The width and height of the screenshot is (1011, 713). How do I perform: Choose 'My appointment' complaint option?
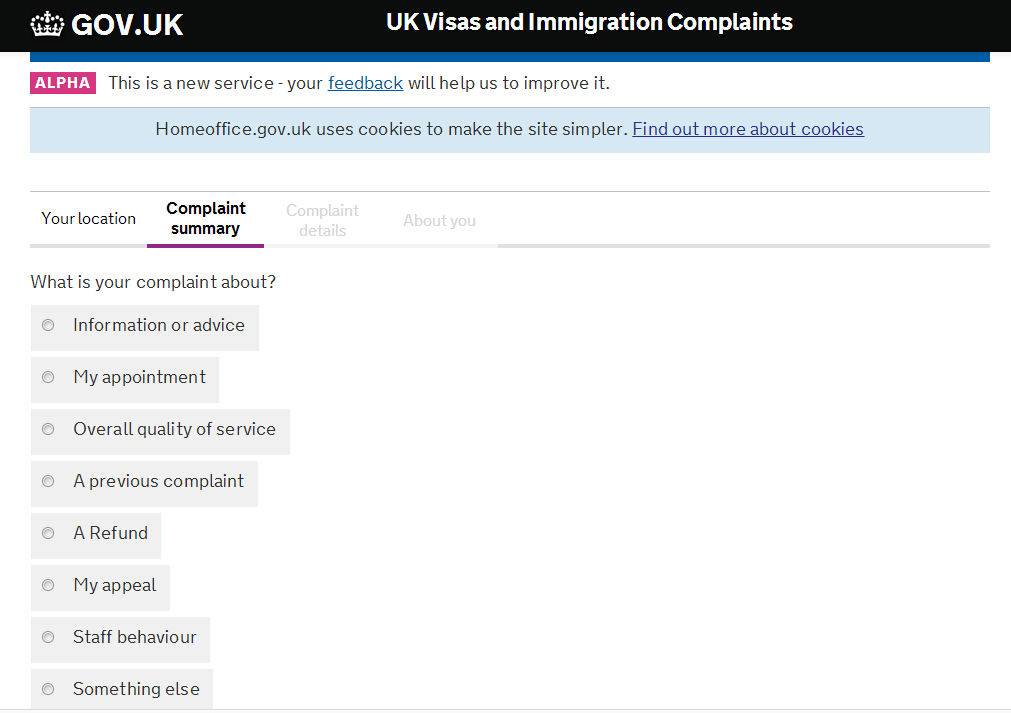tap(48, 377)
